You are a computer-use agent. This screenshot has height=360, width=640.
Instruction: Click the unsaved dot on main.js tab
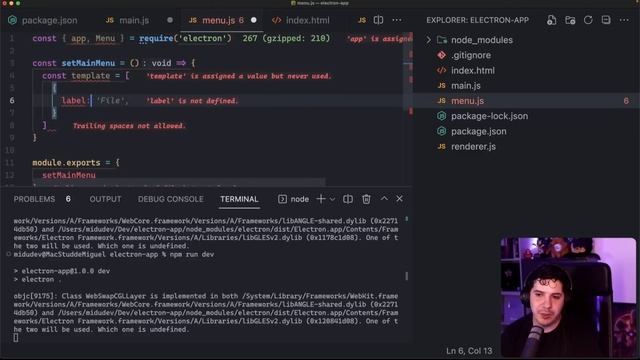tap(170, 20)
